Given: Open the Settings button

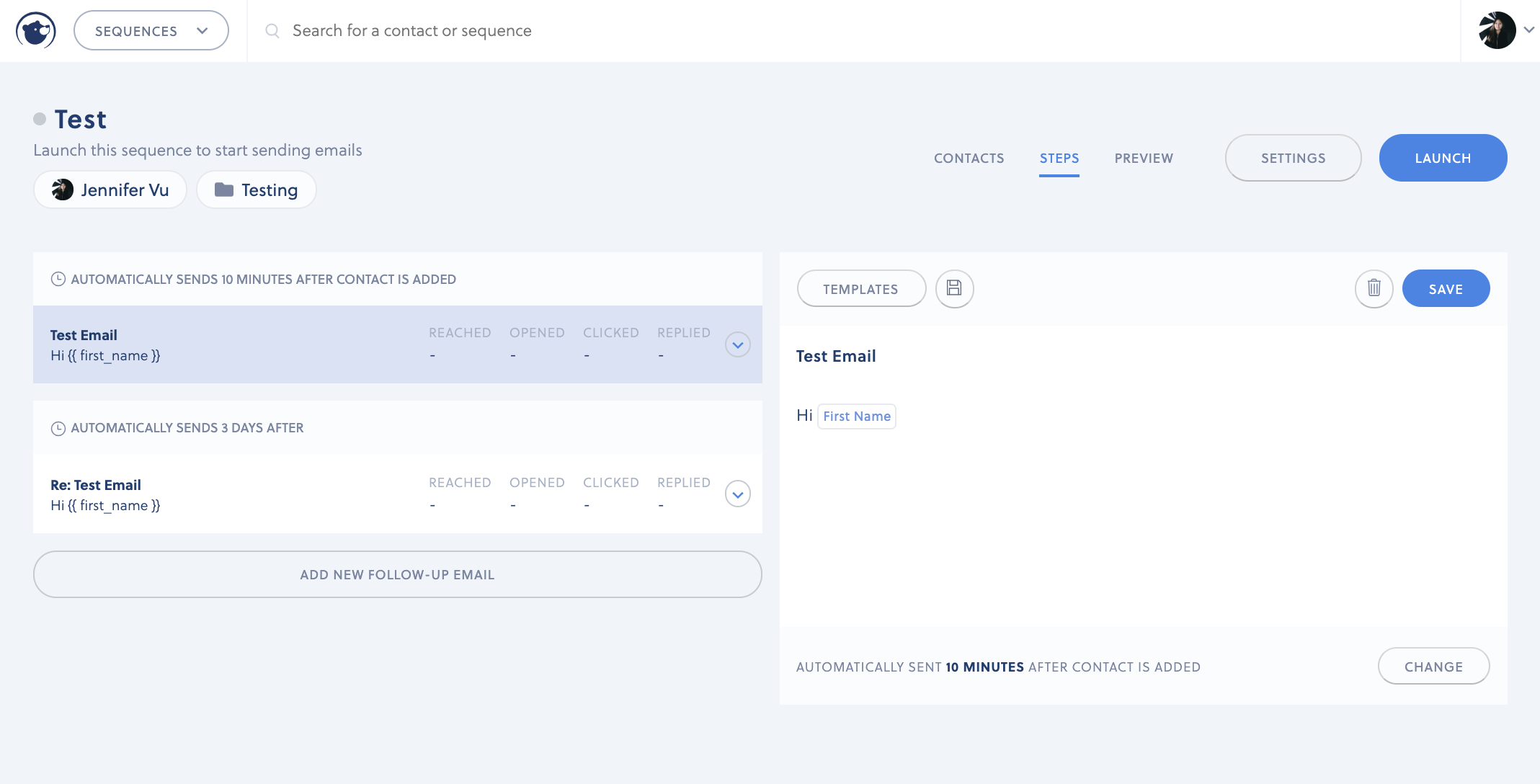Looking at the screenshot, I should [x=1293, y=158].
